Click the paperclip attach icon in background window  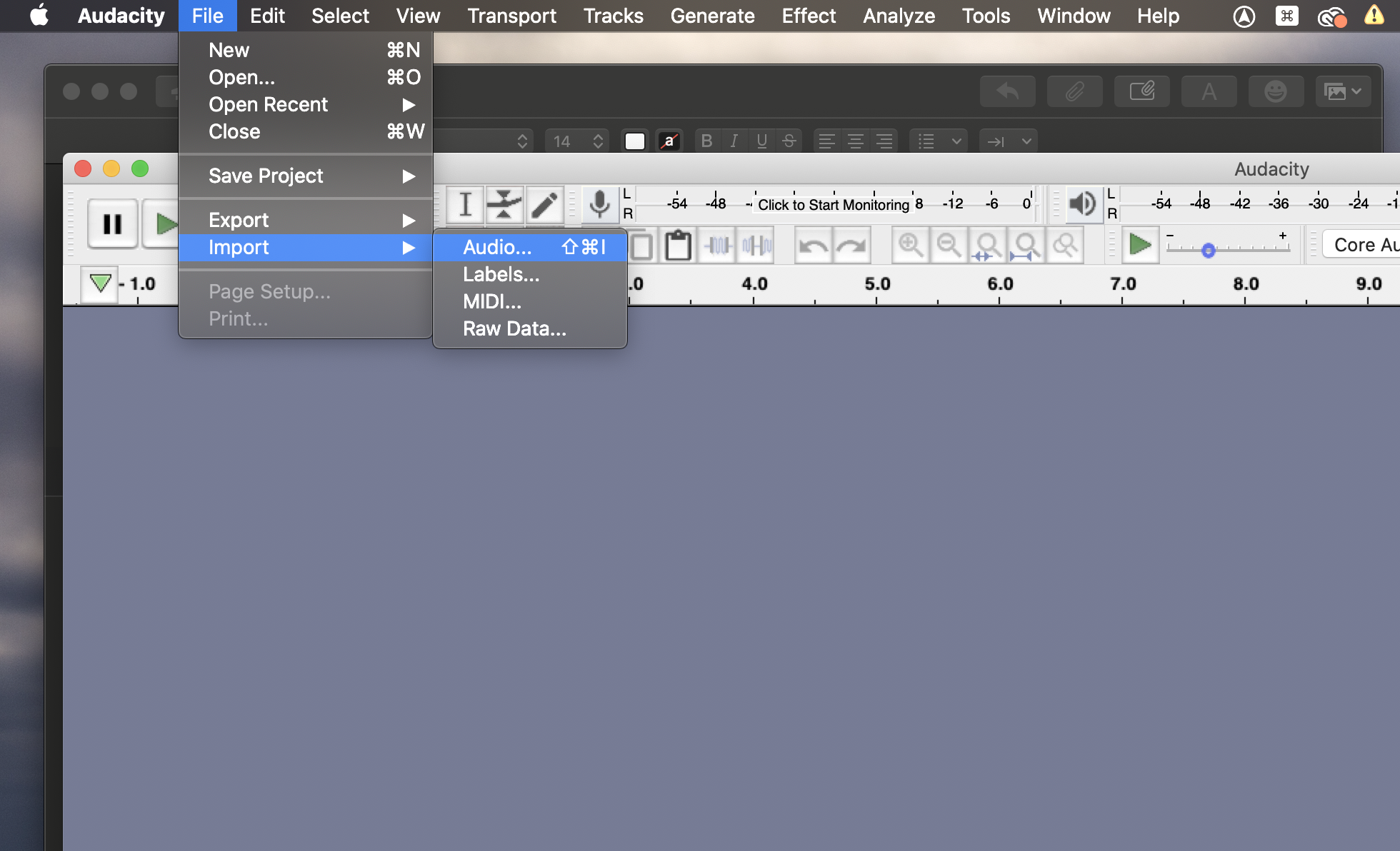(x=1074, y=91)
